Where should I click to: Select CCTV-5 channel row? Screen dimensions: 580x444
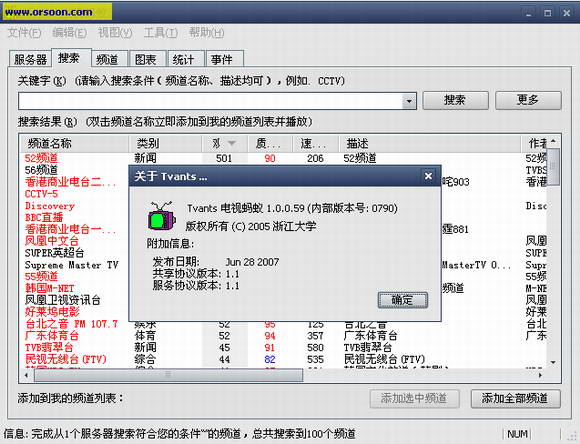[x=41, y=194]
